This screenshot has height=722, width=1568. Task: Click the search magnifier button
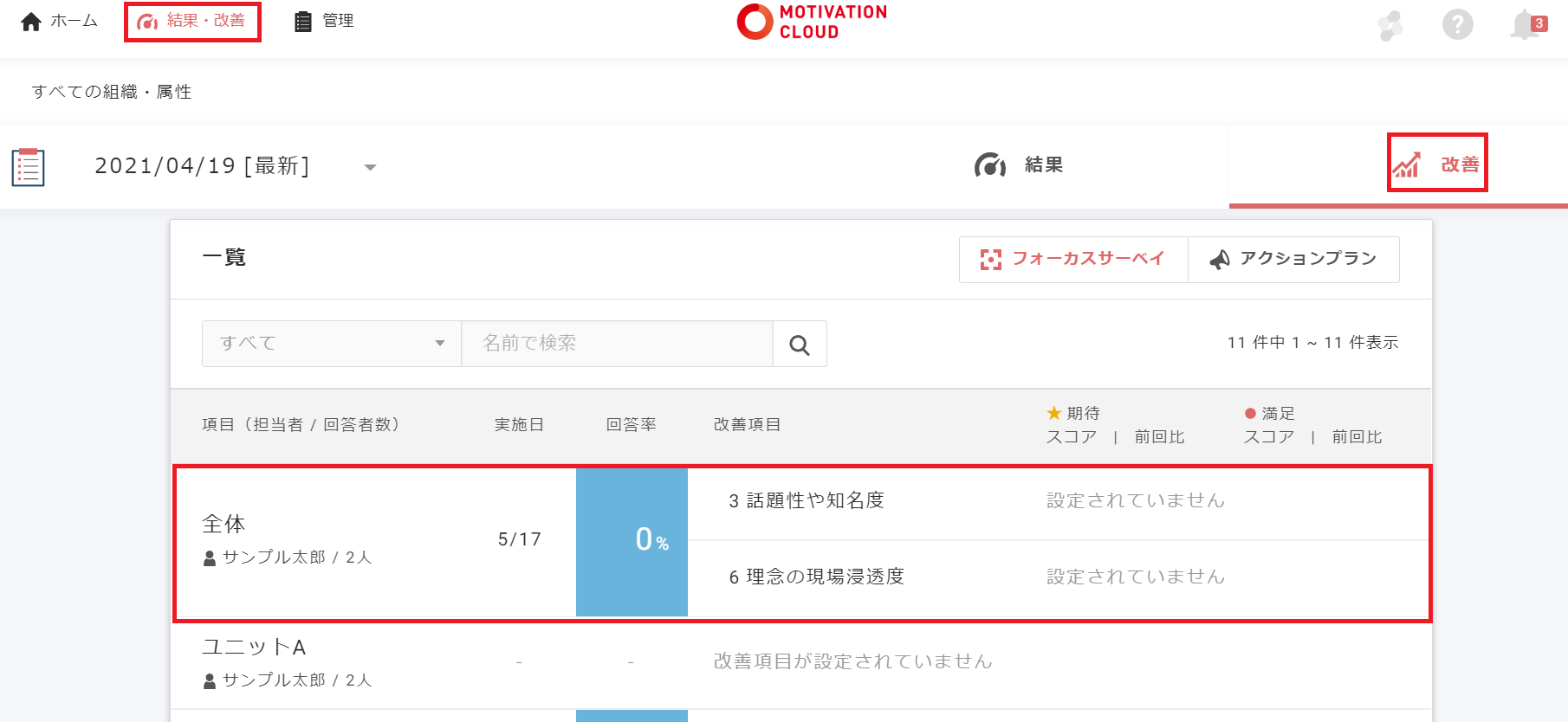coord(800,345)
